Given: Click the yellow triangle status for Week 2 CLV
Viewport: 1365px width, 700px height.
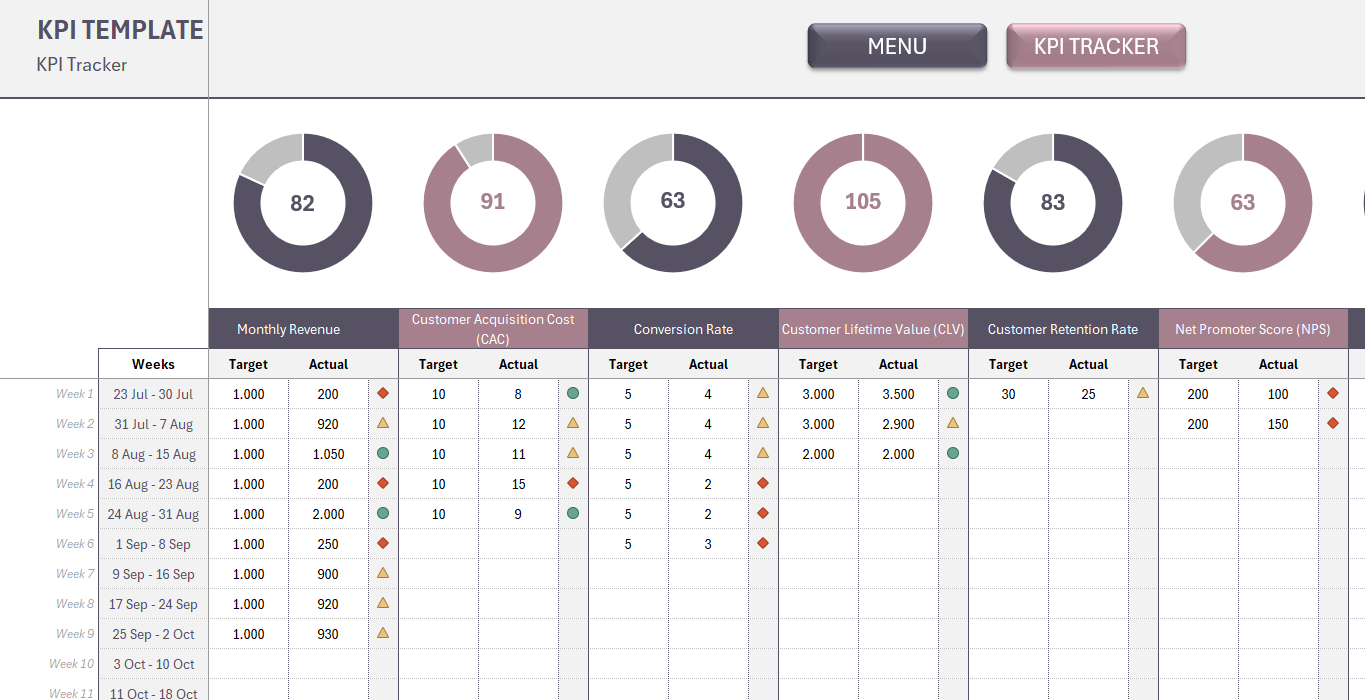Looking at the screenshot, I should click(x=952, y=424).
